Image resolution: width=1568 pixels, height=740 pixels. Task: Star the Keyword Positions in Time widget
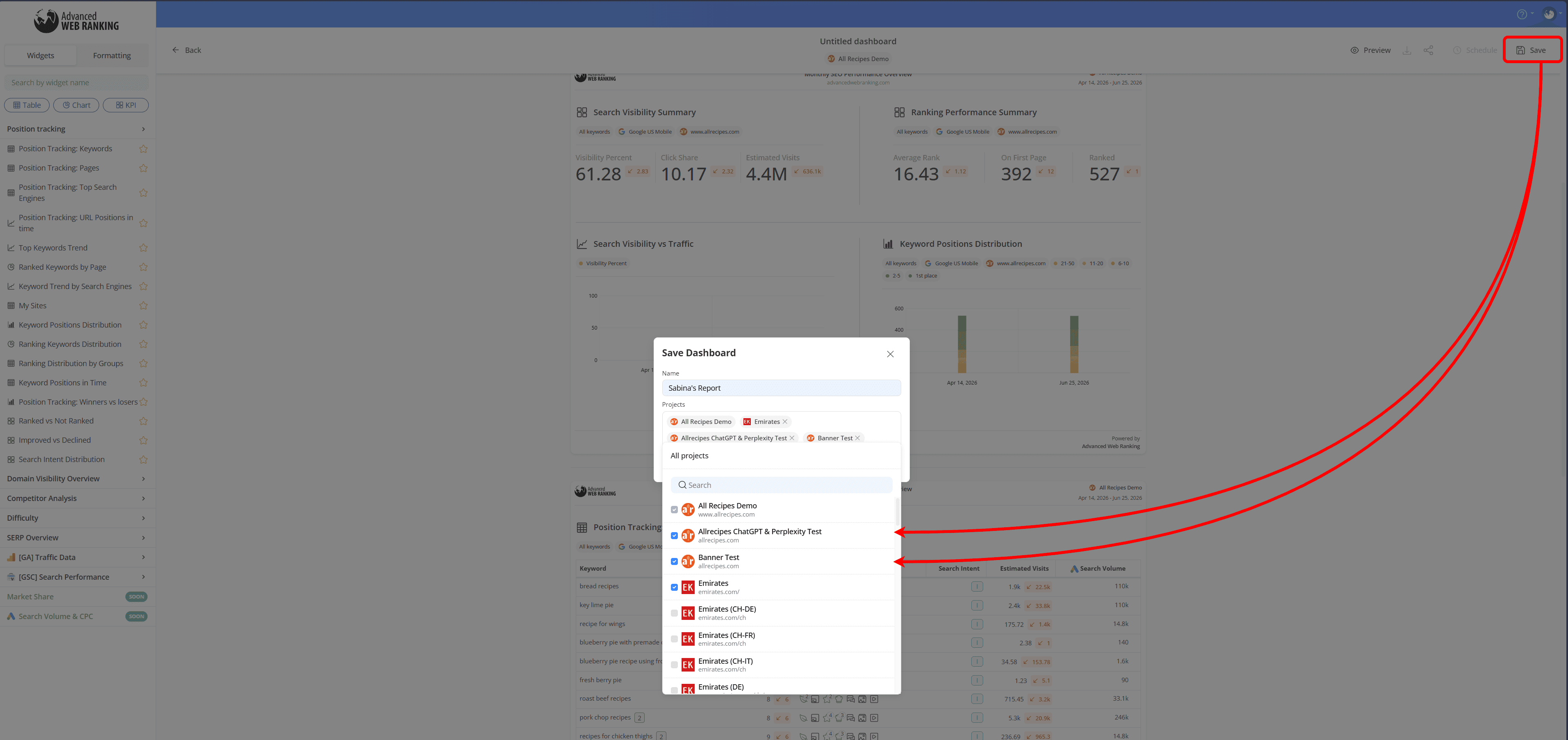[x=144, y=383]
